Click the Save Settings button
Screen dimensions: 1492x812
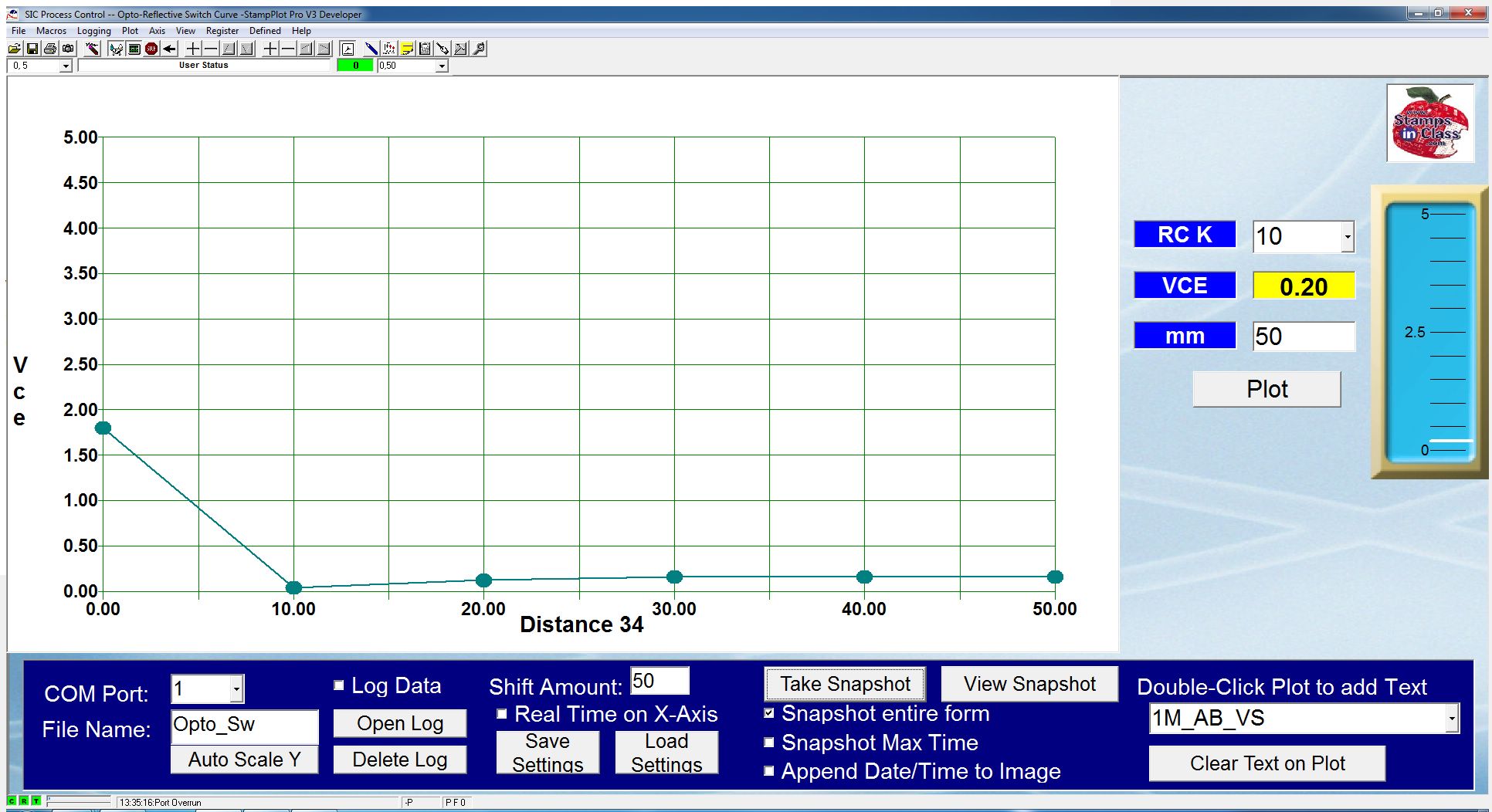(548, 753)
